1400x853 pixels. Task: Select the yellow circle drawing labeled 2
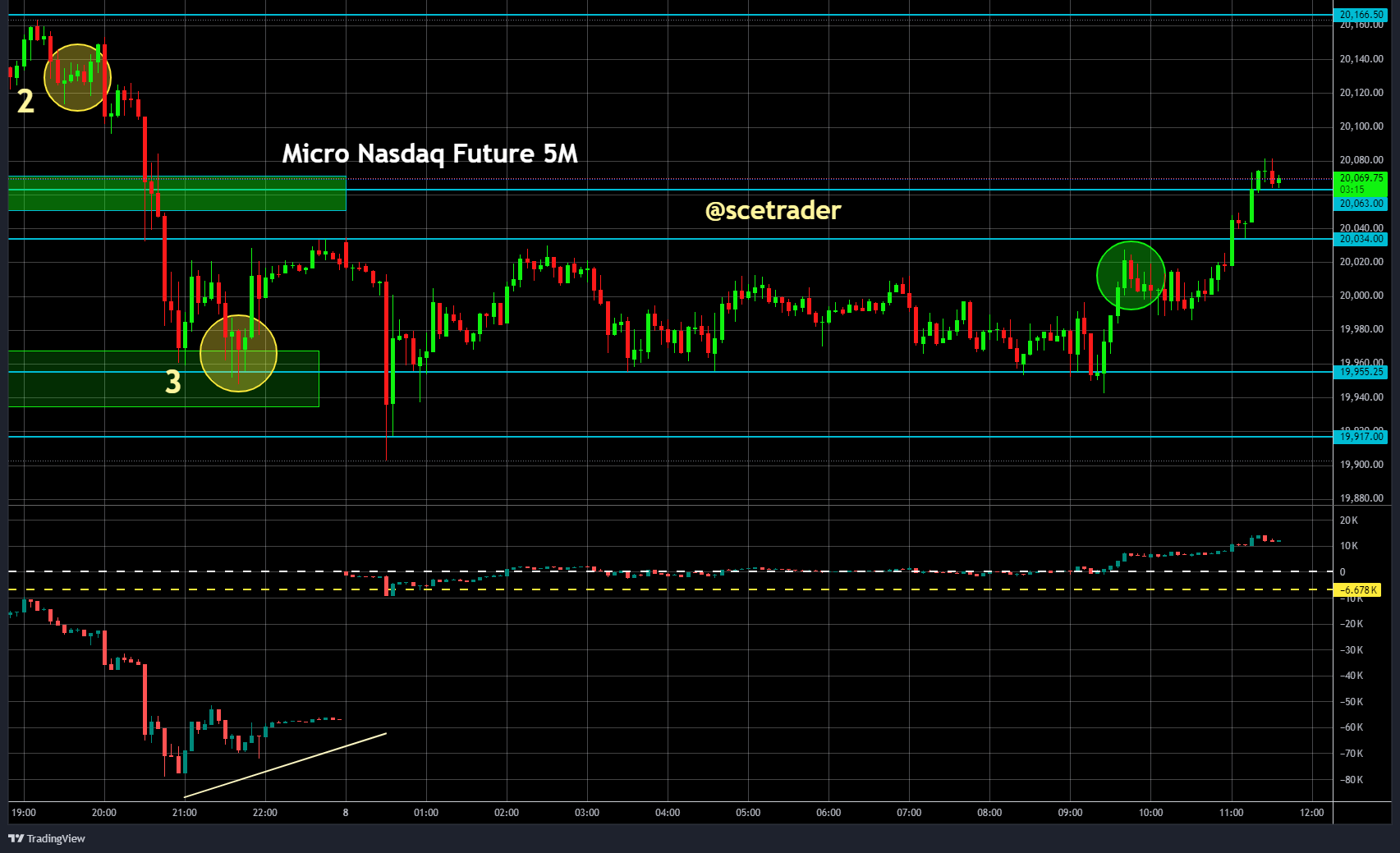77,78
